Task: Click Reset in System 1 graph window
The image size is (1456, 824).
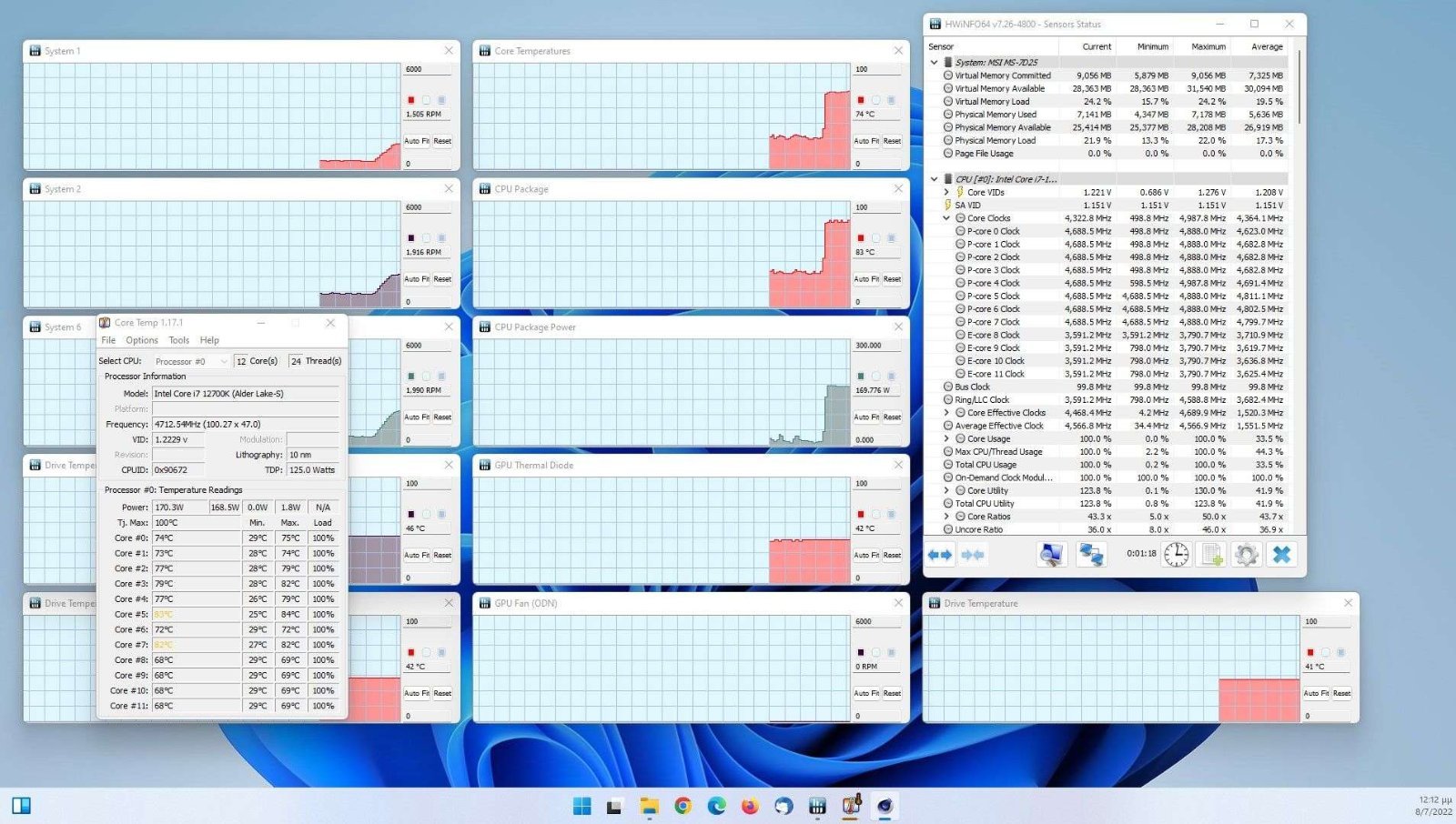Action: click(442, 141)
